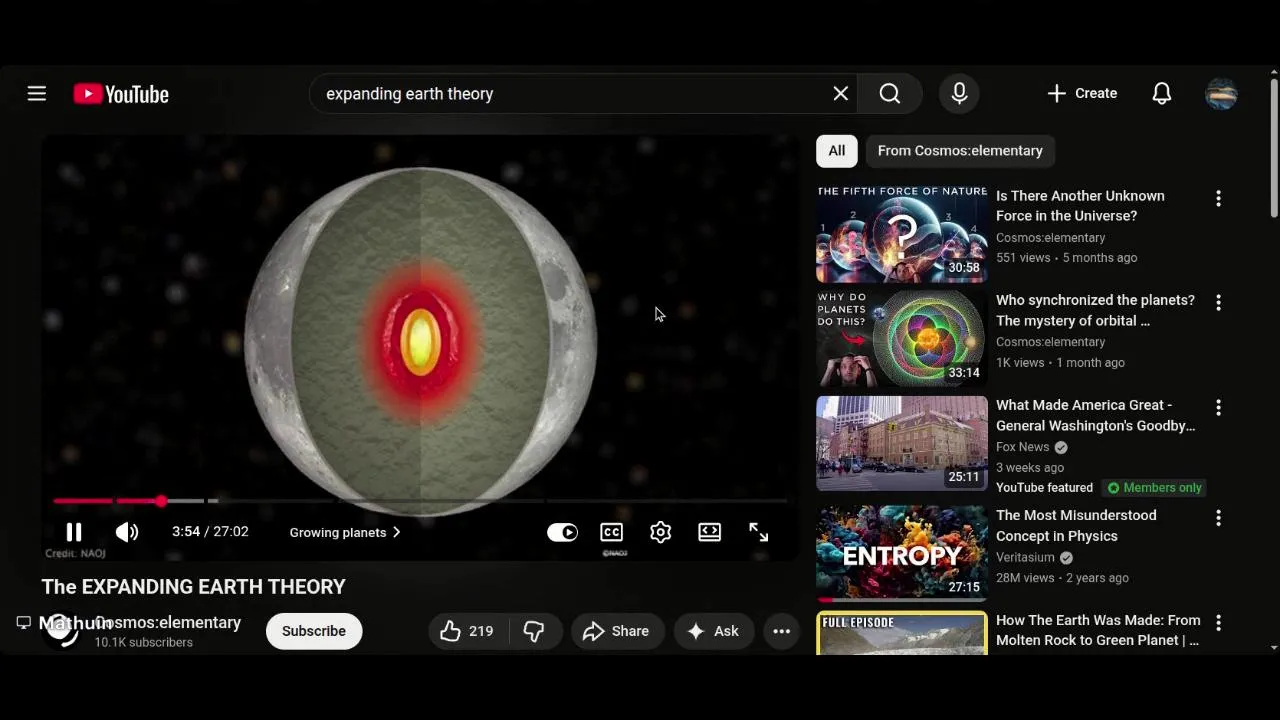Select From Cosmos:elementary filter chip
The image size is (1280, 720).
pos(960,151)
